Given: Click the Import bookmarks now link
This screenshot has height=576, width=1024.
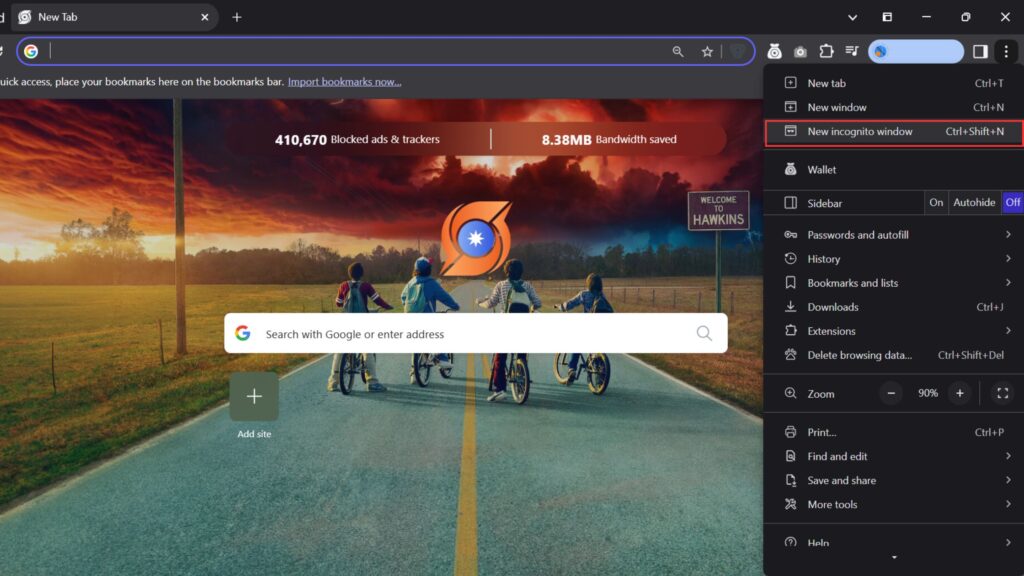Looking at the screenshot, I should click(344, 82).
